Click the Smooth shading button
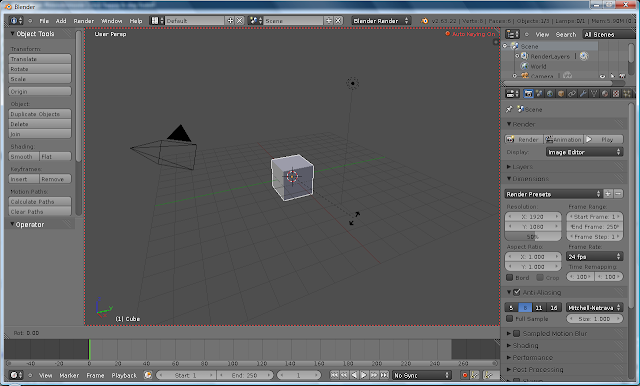Viewport: 640px width, 386px height. click(x=24, y=156)
